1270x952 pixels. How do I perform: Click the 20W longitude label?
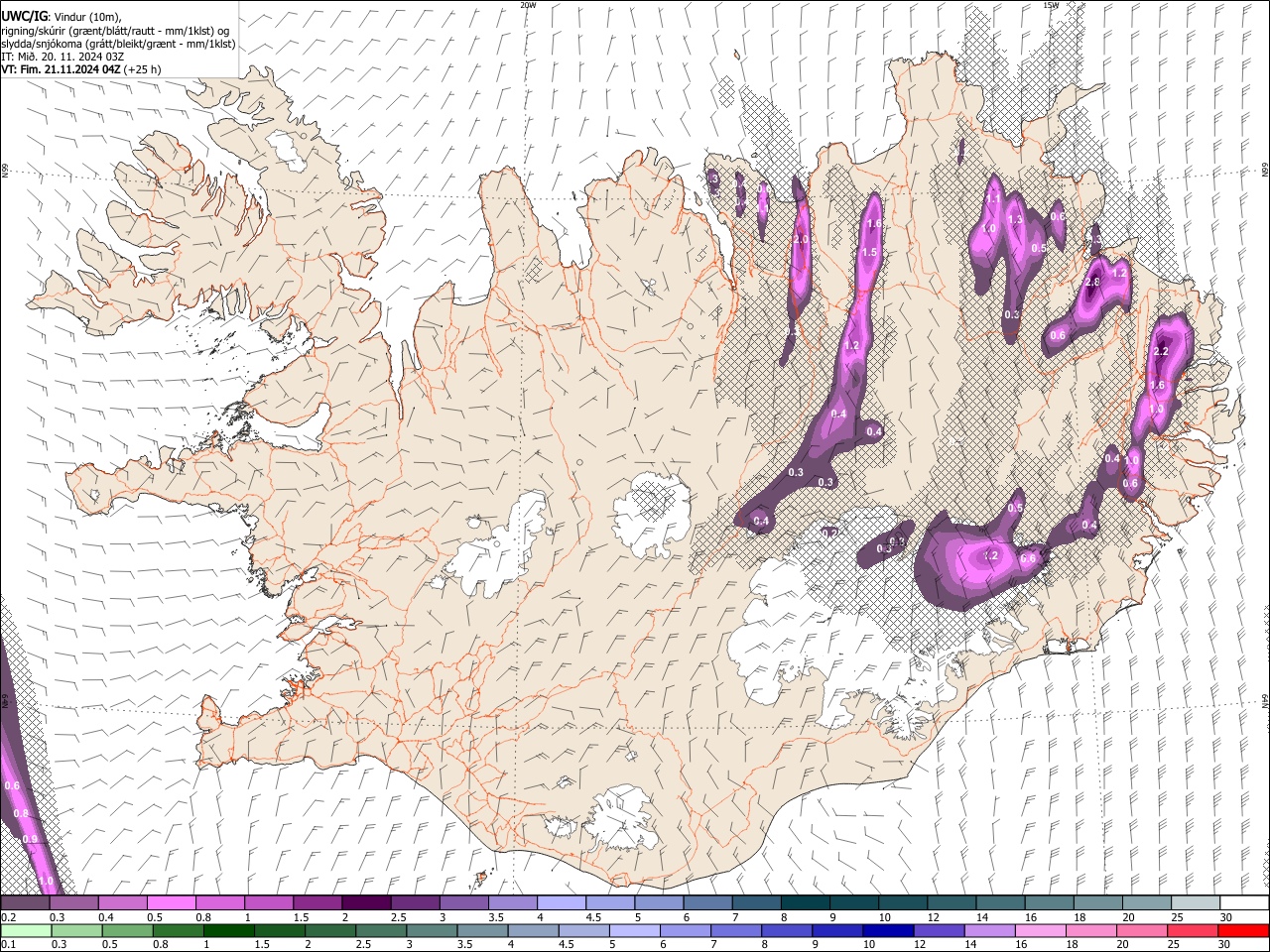(x=529, y=5)
